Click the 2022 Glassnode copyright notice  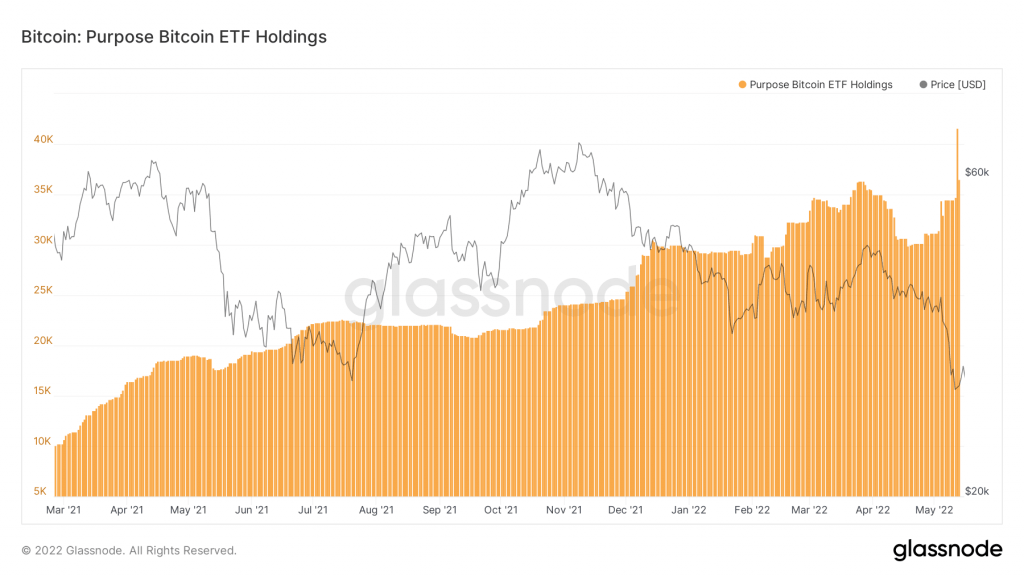pyautogui.click(x=129, y=550)
